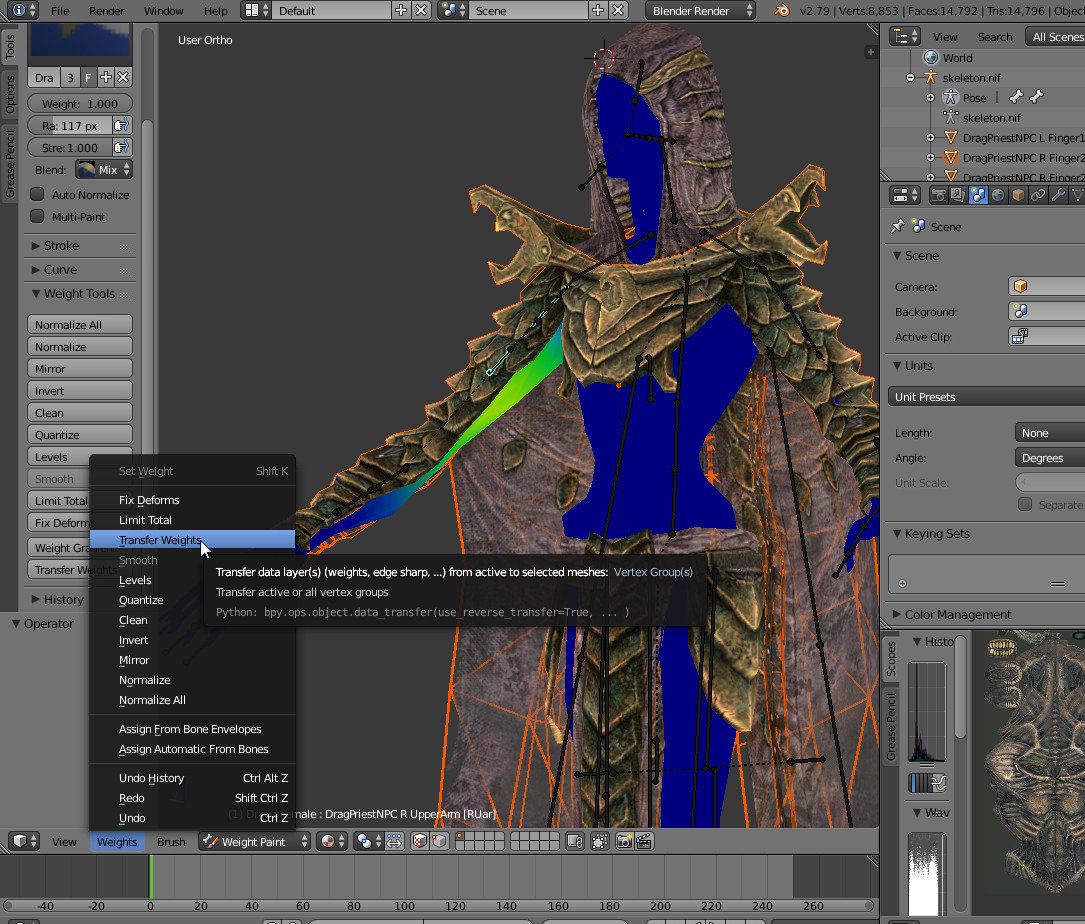Open the Blend Mix dropdown

[104, 170]
